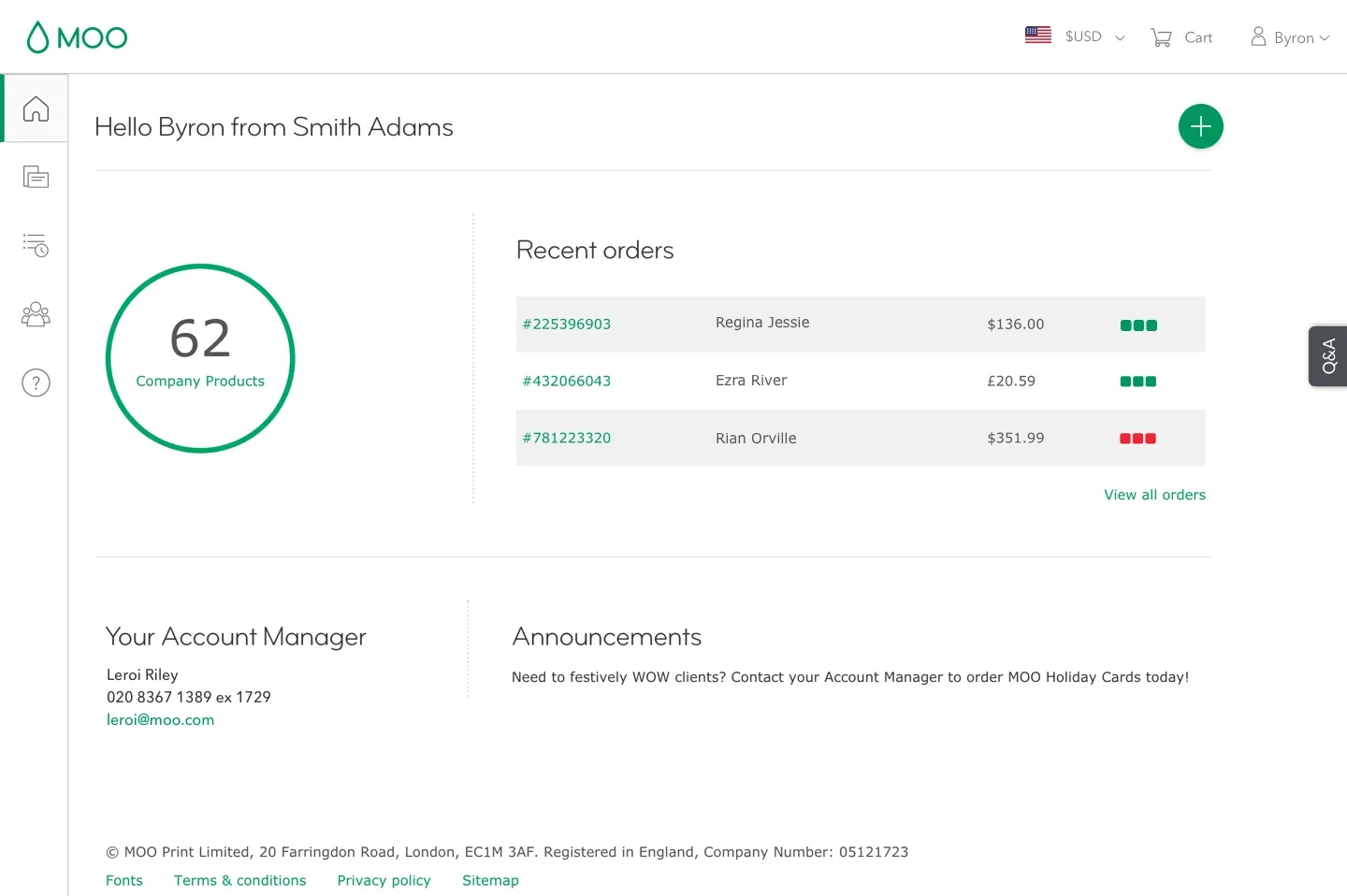
Task: Open the products sidebar icon
Action: pyautogui.click(x=36, y=177)
